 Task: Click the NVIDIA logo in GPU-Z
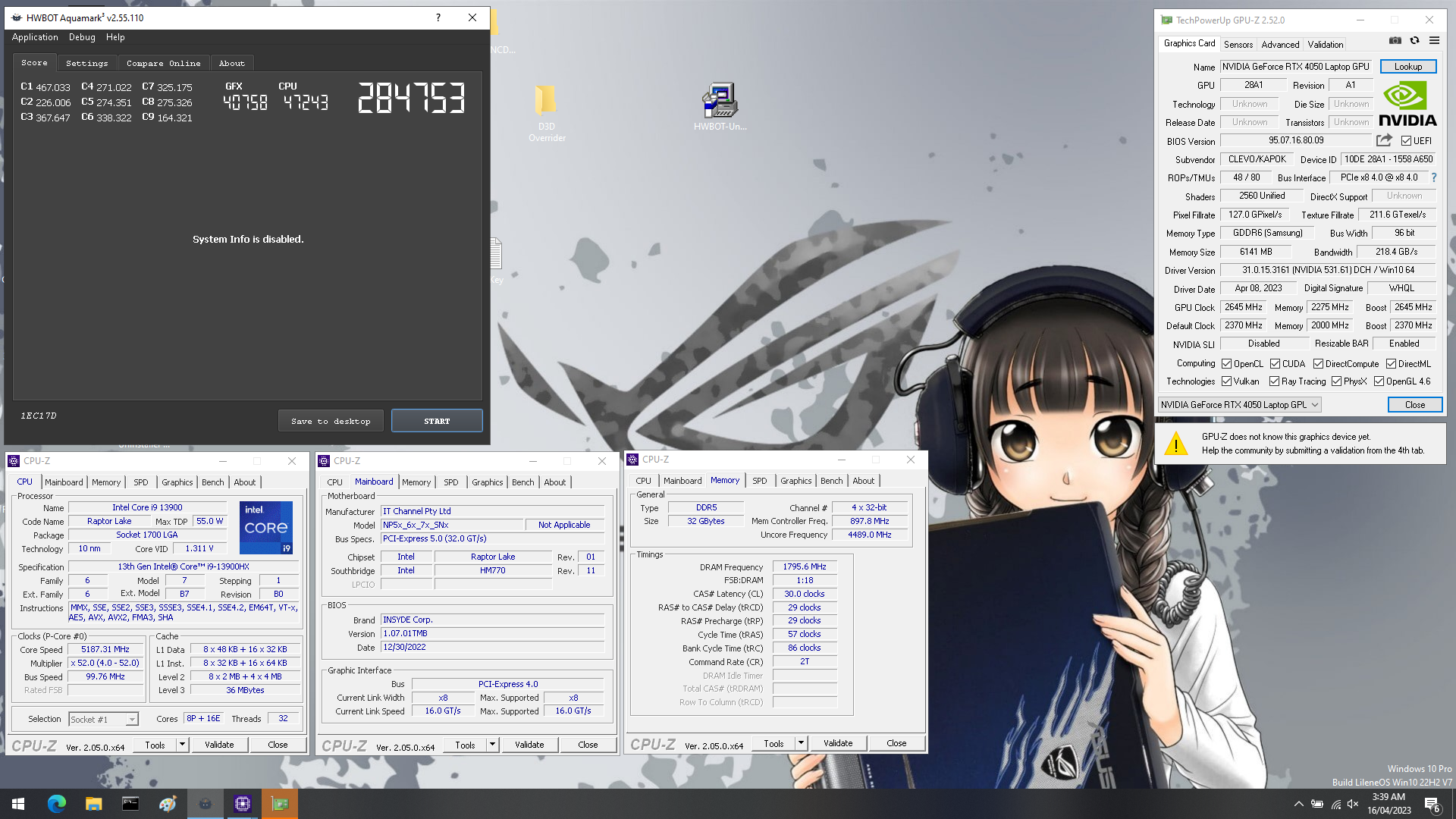(x=1407, y=104)
